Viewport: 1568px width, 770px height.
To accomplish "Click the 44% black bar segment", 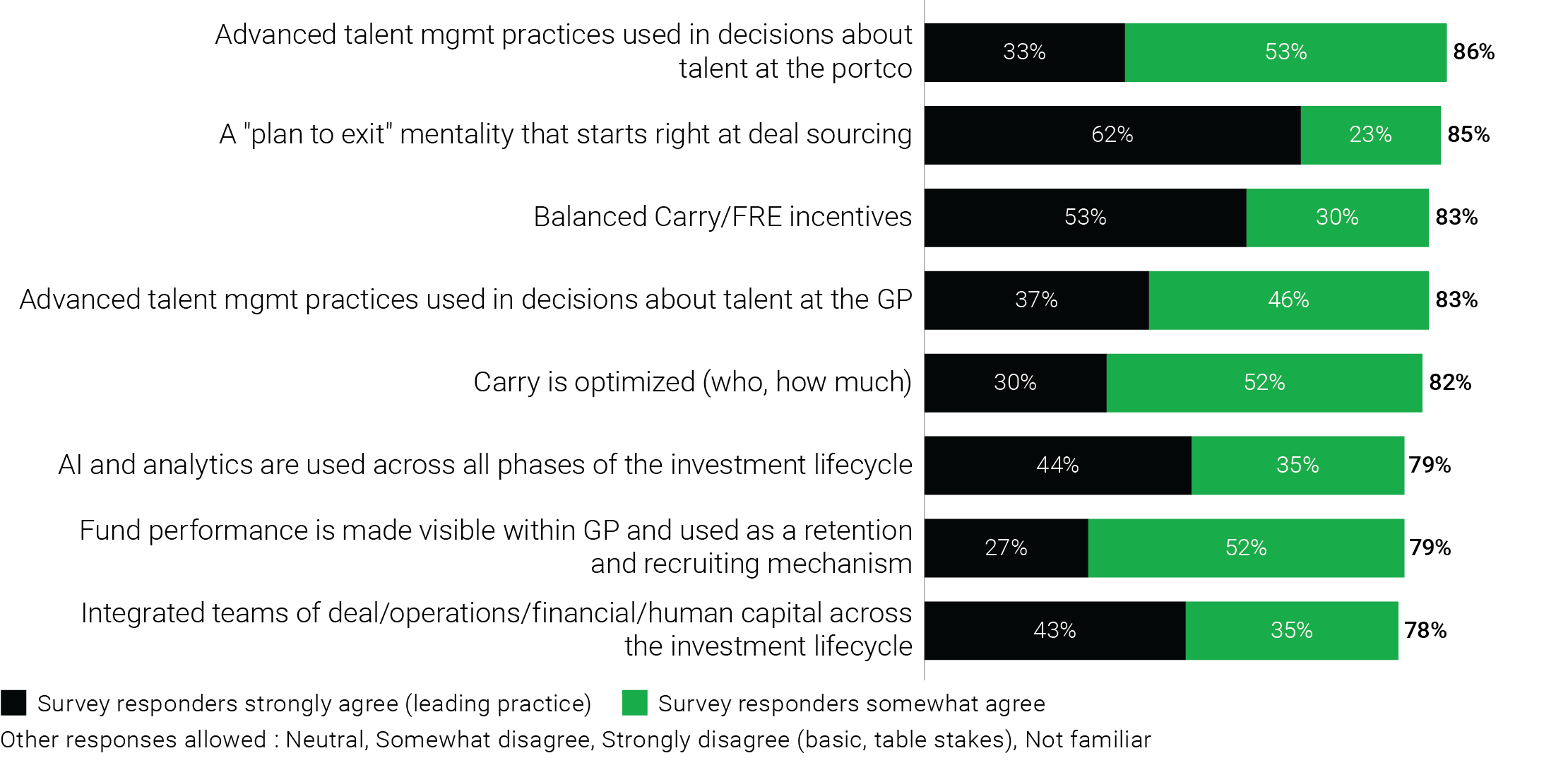I will coord(1057,466).
